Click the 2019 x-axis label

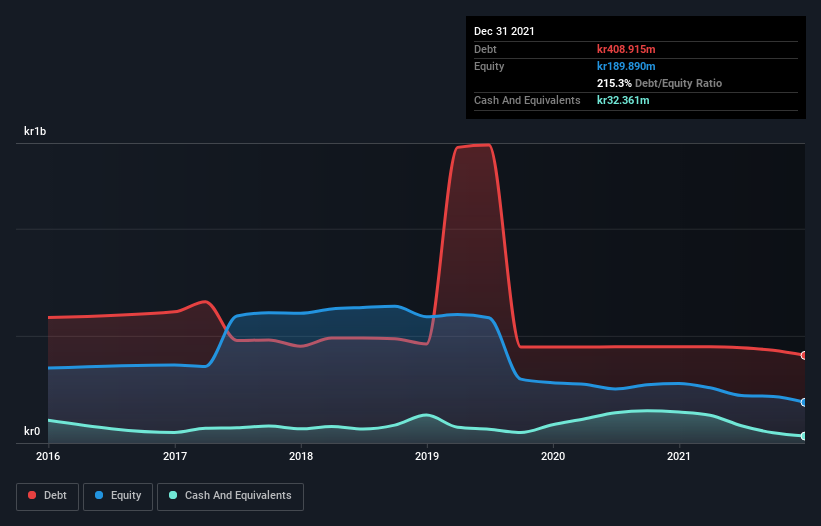click(x=427, y=456)
